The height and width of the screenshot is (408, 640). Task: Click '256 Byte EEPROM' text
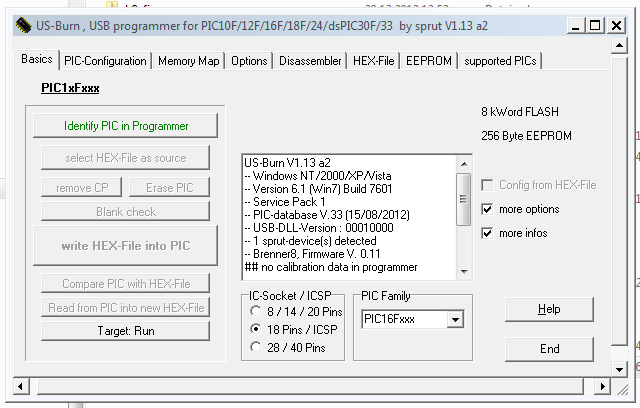(526, 136)
